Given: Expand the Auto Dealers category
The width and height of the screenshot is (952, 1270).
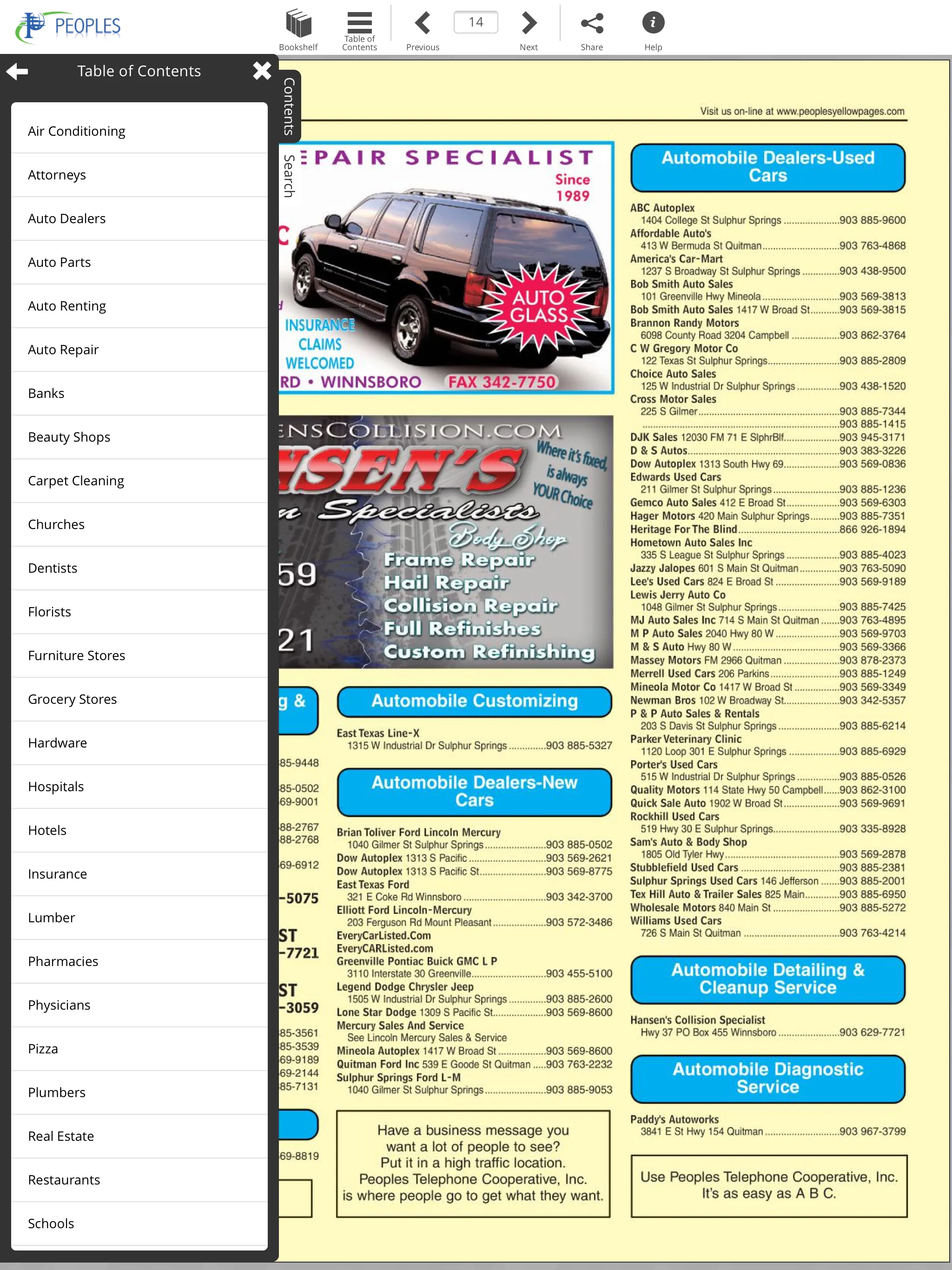Looking at the screenshot, I should (x=139, y=218).
